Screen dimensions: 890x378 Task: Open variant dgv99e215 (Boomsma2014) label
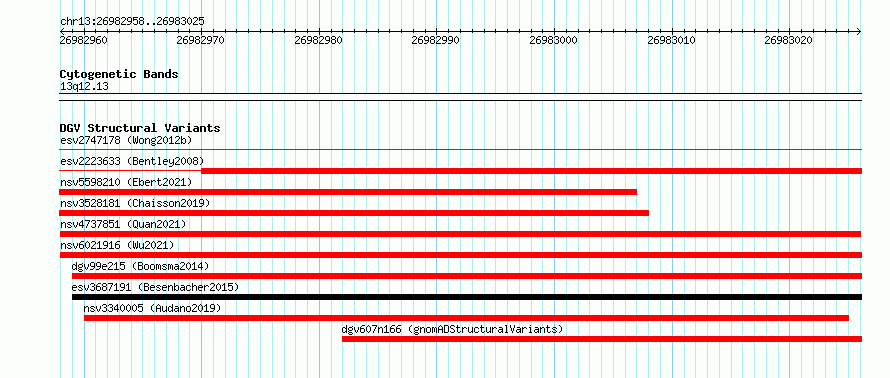140,266
